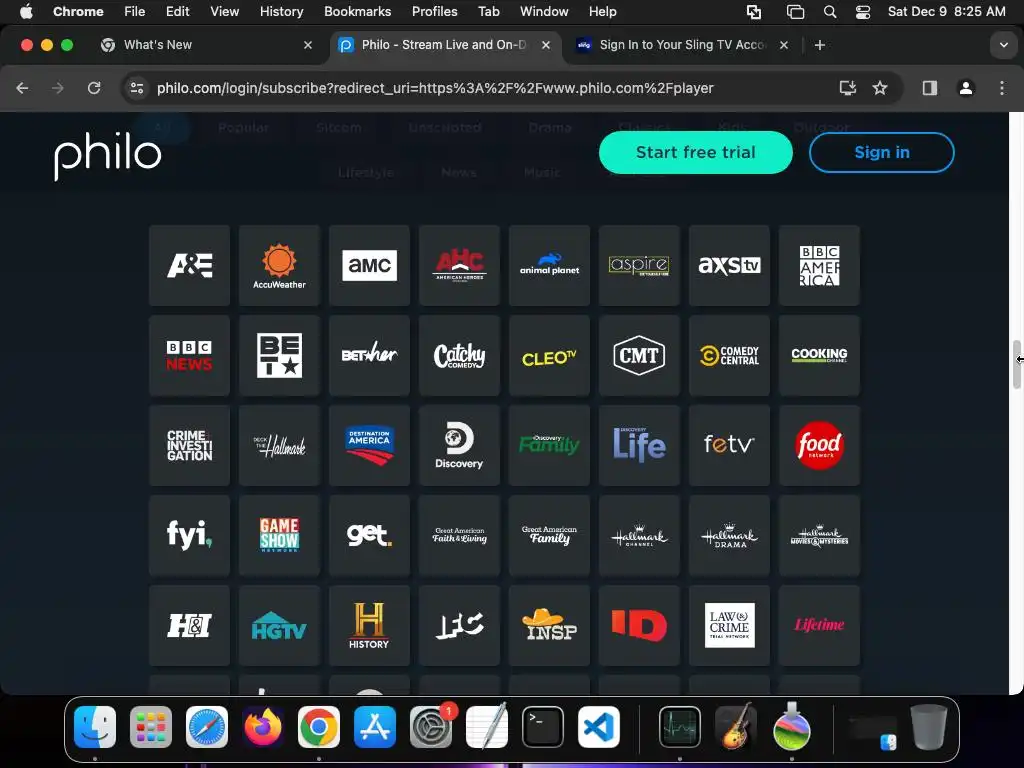Open the IFC channel tile
Image resolution: width=1024 pixels, height=768 pixels.
point(460,626)
